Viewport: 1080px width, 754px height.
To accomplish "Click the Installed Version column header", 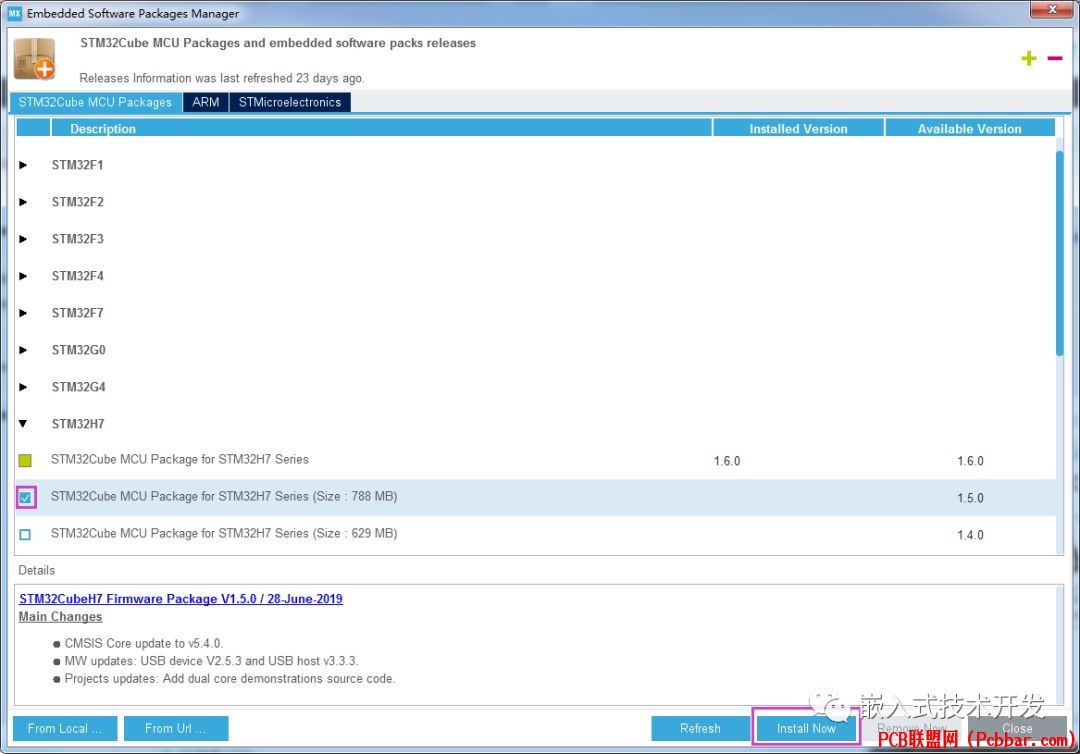I will coord(798,128).
